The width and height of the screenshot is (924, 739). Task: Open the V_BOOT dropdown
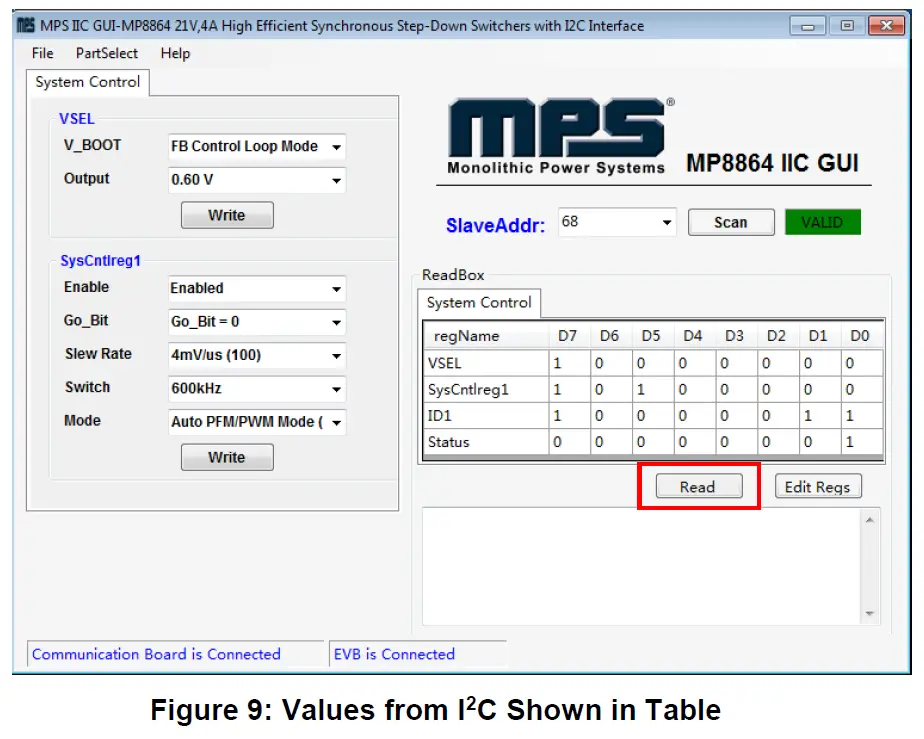(256, 146)
